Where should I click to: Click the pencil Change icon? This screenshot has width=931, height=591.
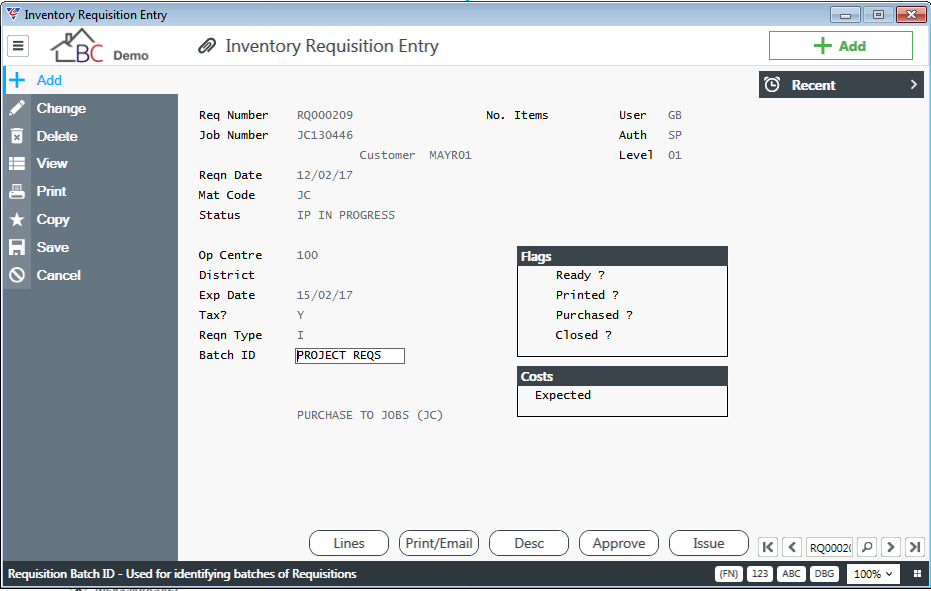17,108
